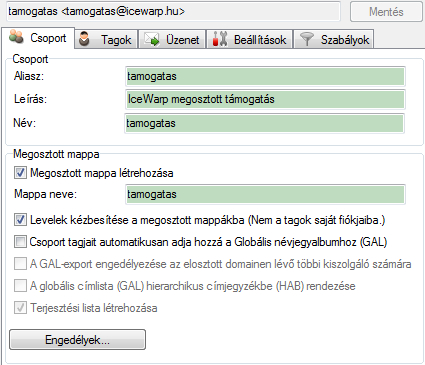
Task: Click the disabled GAL-export engedélyezése checkbox
Action: coord(20,264)
